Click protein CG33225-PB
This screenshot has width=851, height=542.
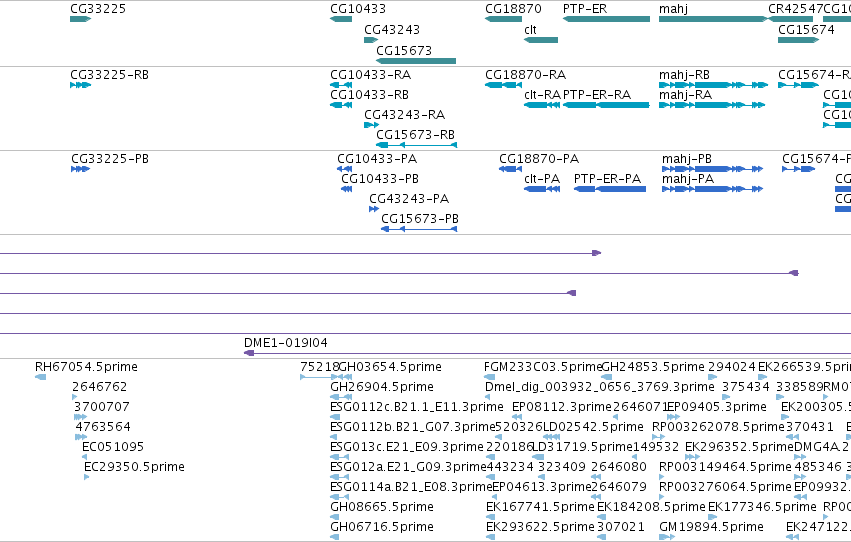coord(110,158)
